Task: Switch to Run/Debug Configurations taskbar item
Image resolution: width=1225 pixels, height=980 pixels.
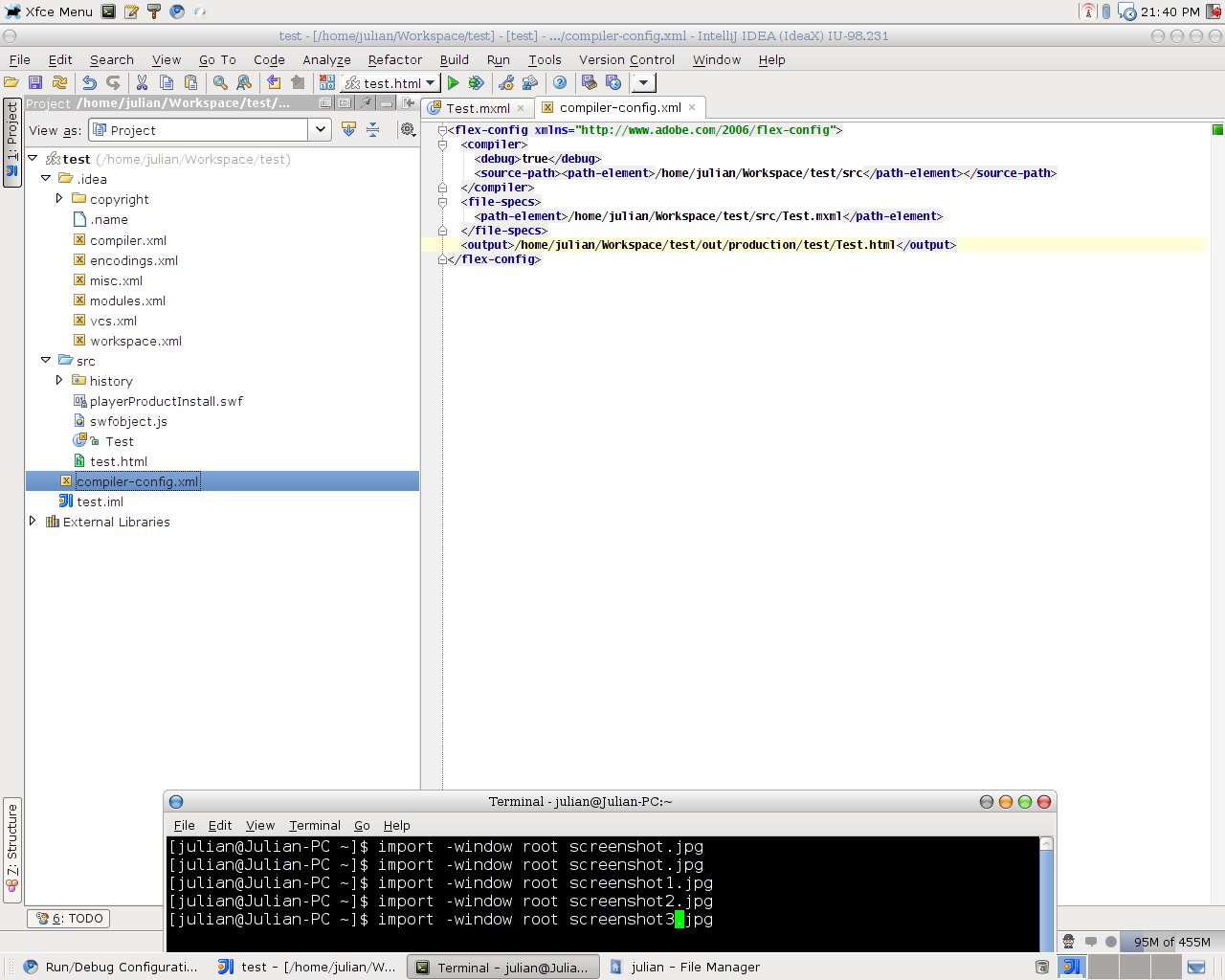Action: pyautogui.click(x=109, y=968)
